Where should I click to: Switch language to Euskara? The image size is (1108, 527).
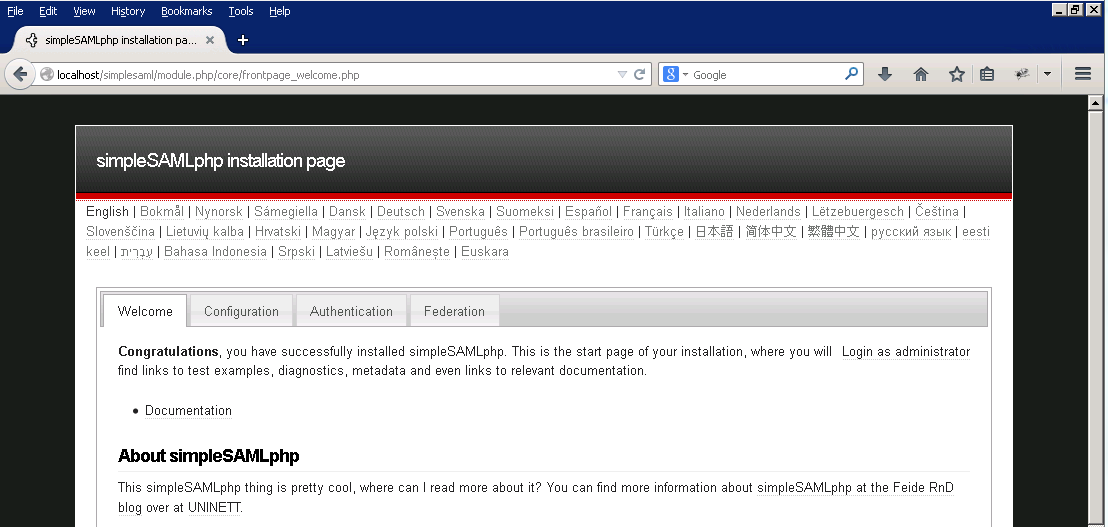[485, 251]
